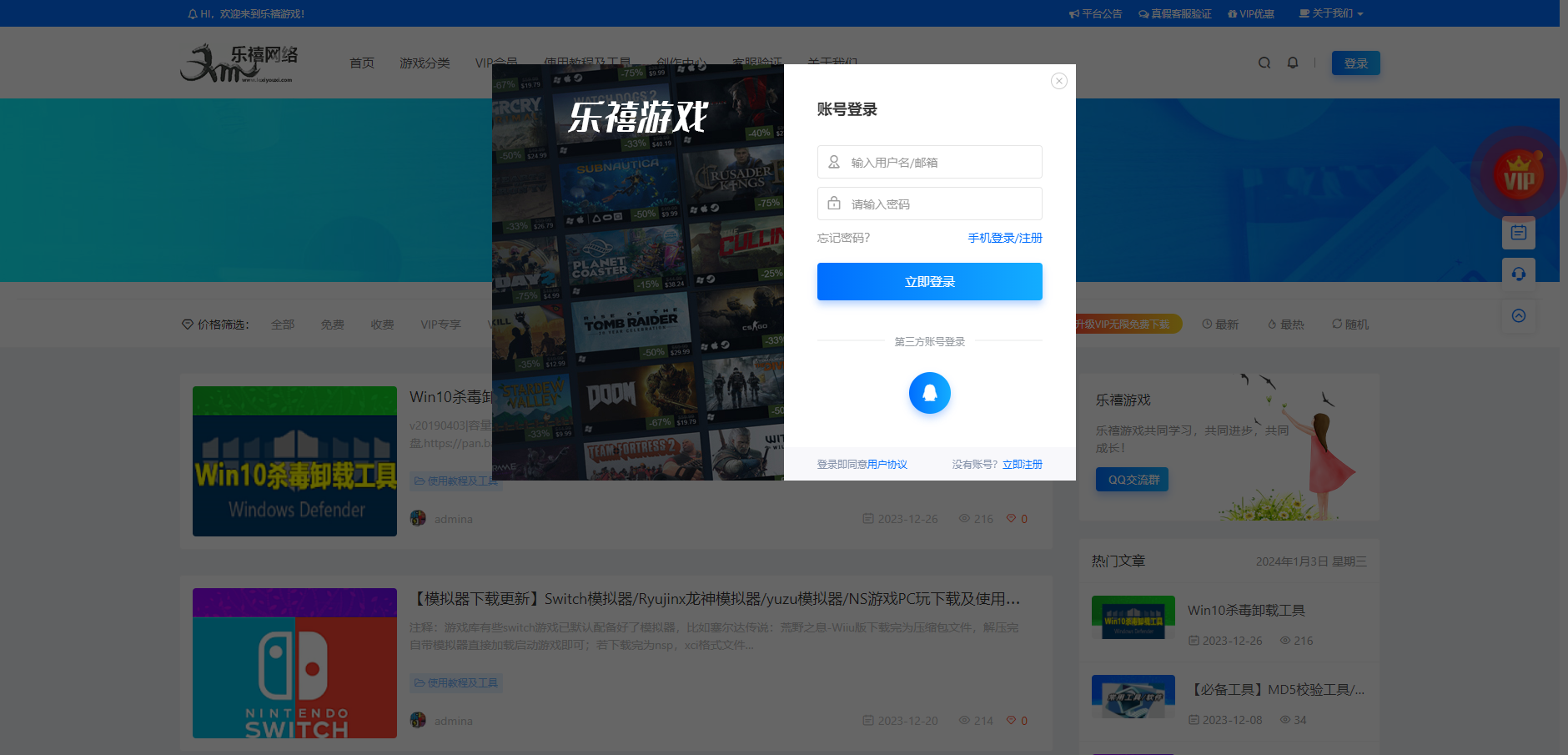
Task: Click the like heart on Win10 post
Action: pos(1017,519)
